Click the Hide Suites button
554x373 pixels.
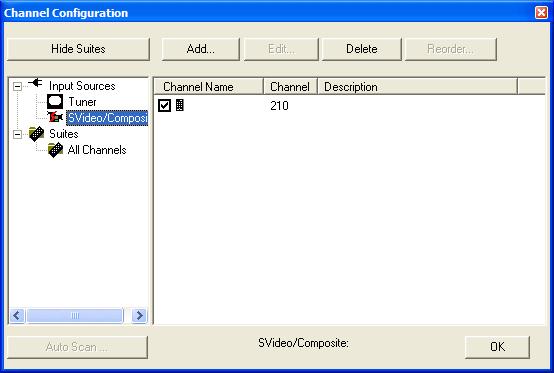tap(78, 49)
